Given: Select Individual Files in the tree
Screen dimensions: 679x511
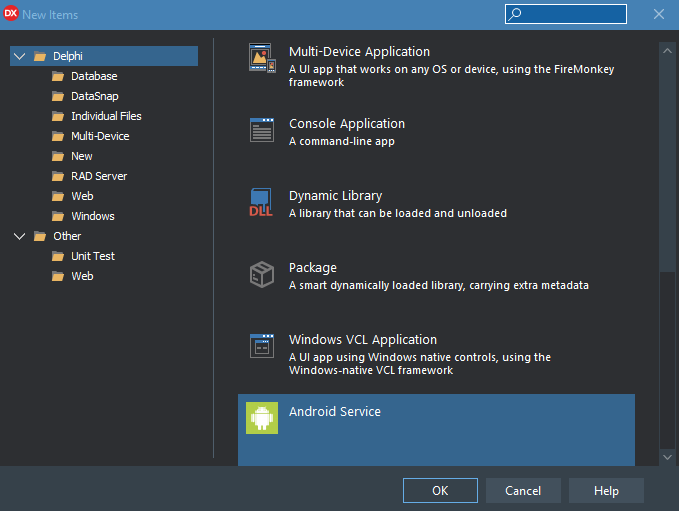Looking at the screenshot, I should [x=106, y=116].
